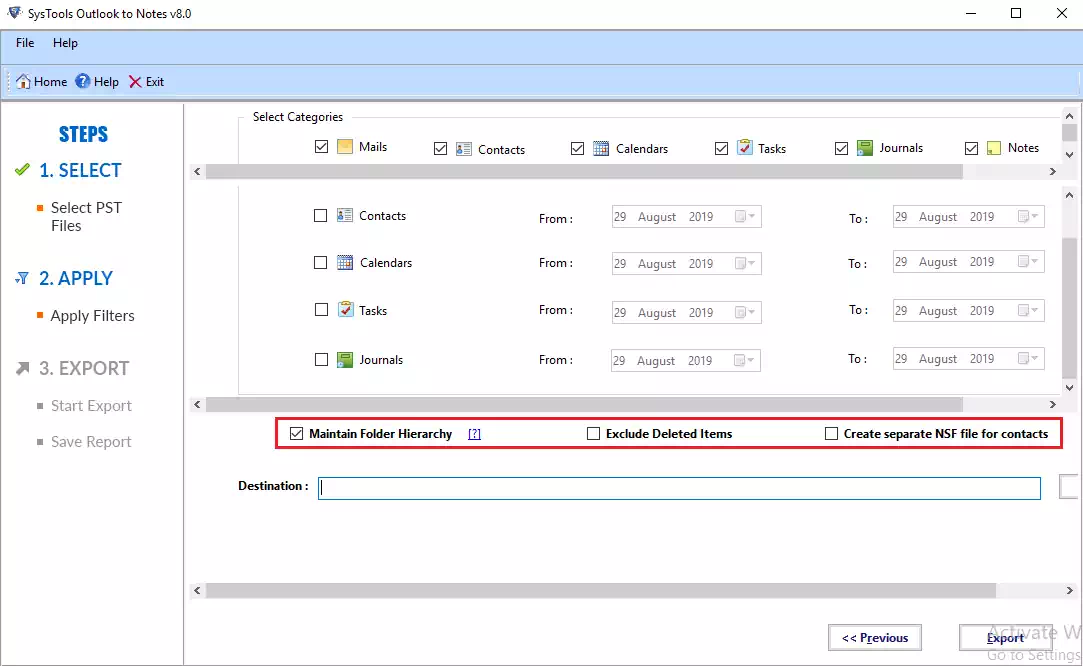Click the yellow Notes icon in Select Categories
This screenshot has height=666, width=1083.
point(994,148)
